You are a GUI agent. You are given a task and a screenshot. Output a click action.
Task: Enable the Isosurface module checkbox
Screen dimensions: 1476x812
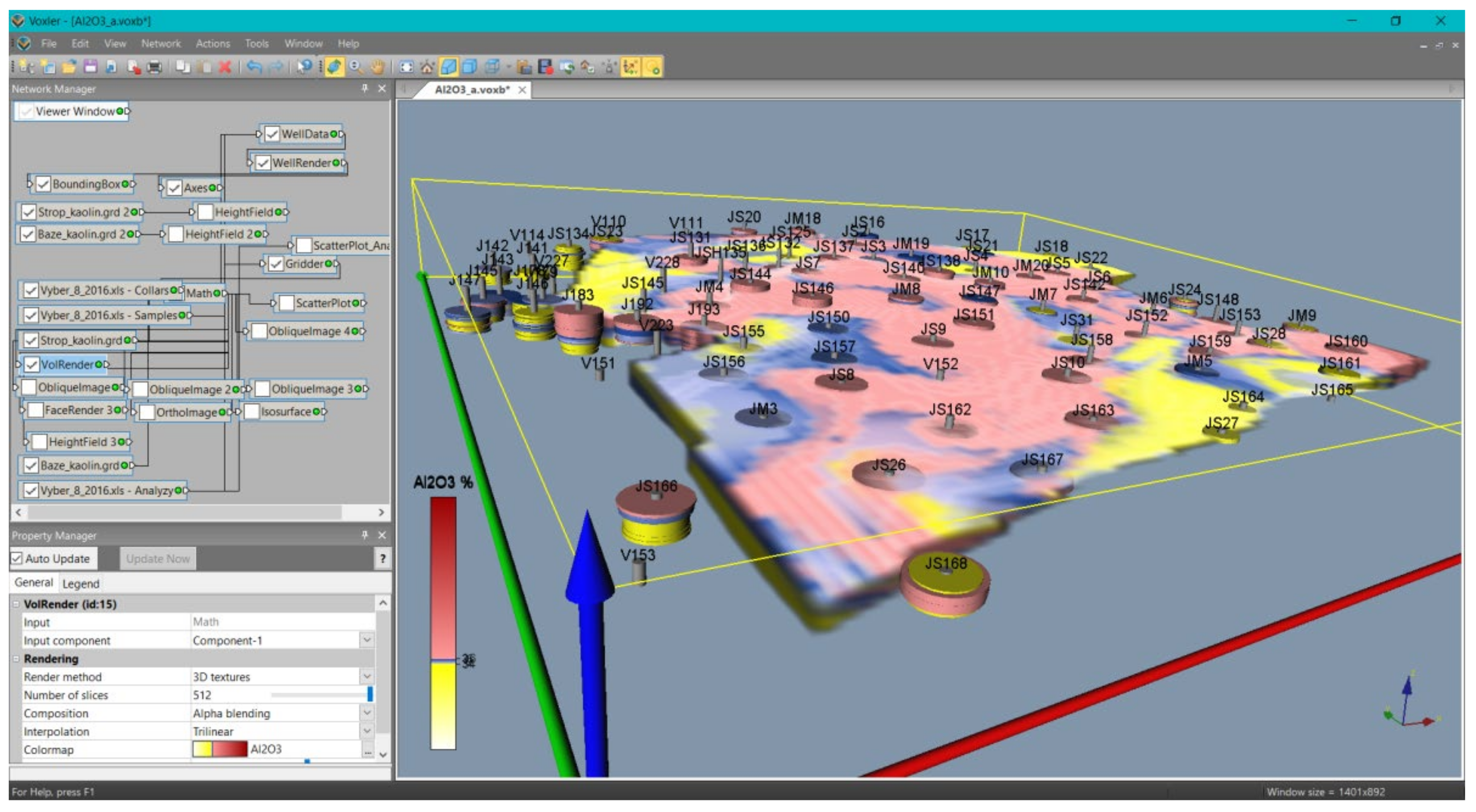[x=252, y=411]
